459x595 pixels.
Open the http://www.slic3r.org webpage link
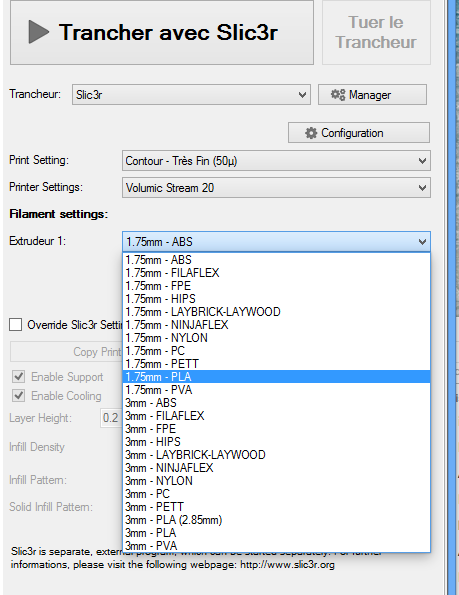pyautogui.click(x=288, y=565)
